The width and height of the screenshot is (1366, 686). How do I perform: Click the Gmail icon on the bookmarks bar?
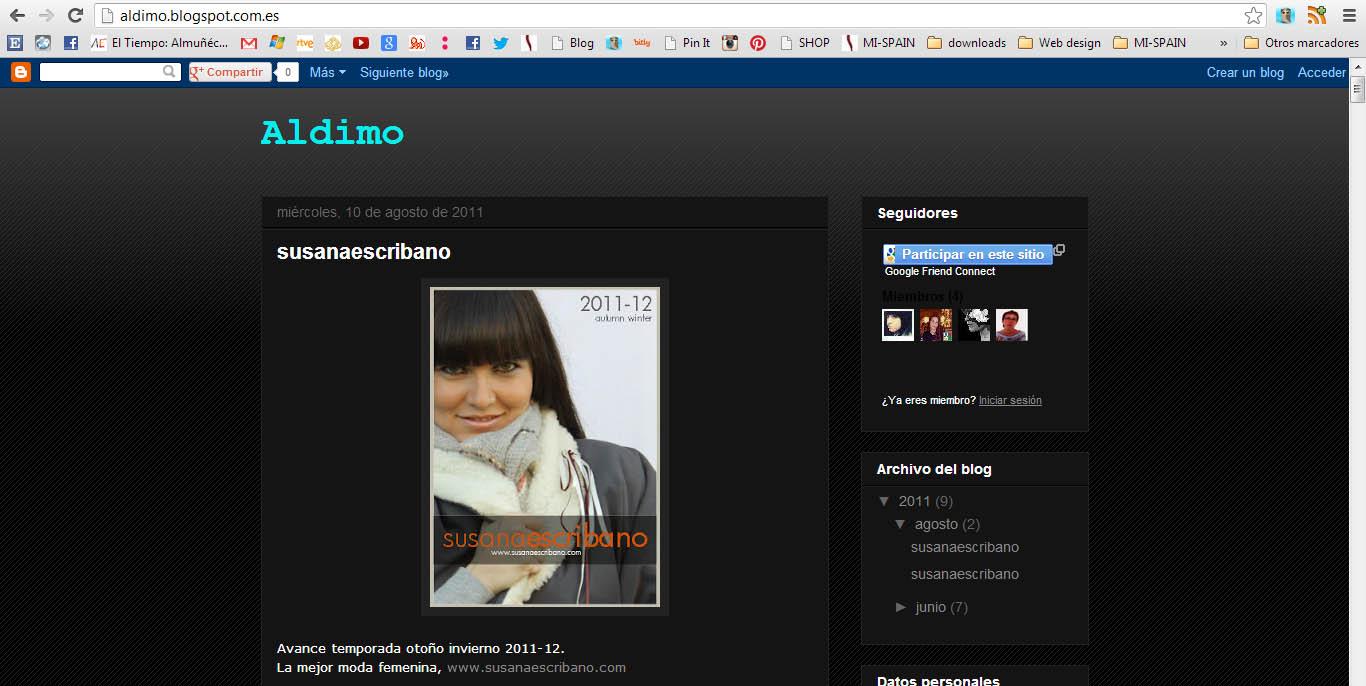click(247, 42)
